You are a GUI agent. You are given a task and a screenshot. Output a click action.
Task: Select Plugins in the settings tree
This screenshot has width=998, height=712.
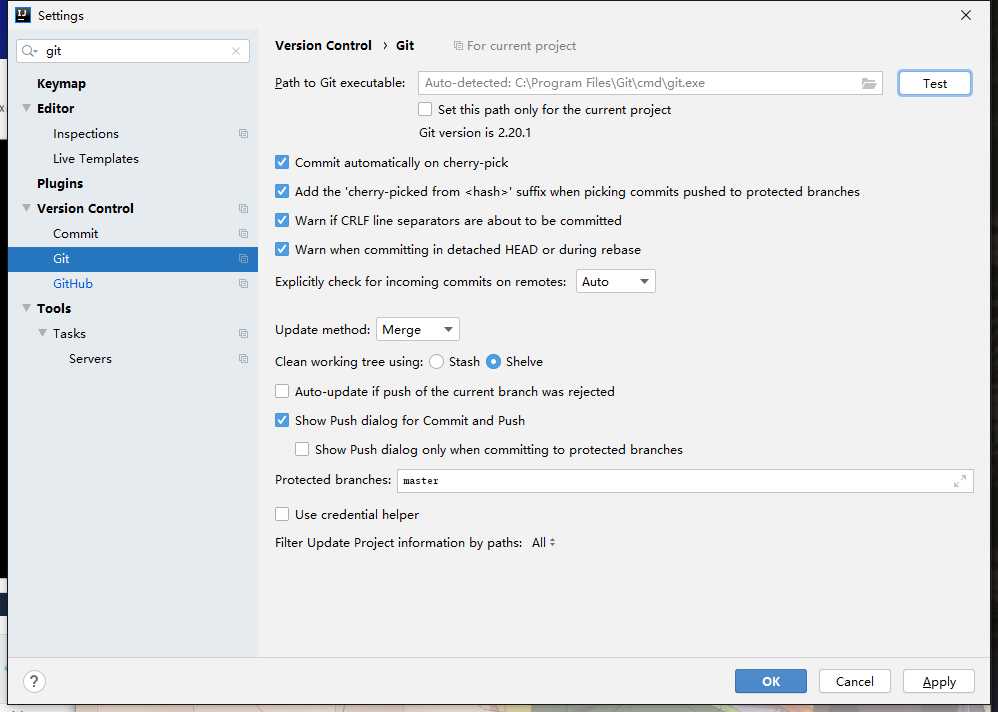click(x=60, y=183)
